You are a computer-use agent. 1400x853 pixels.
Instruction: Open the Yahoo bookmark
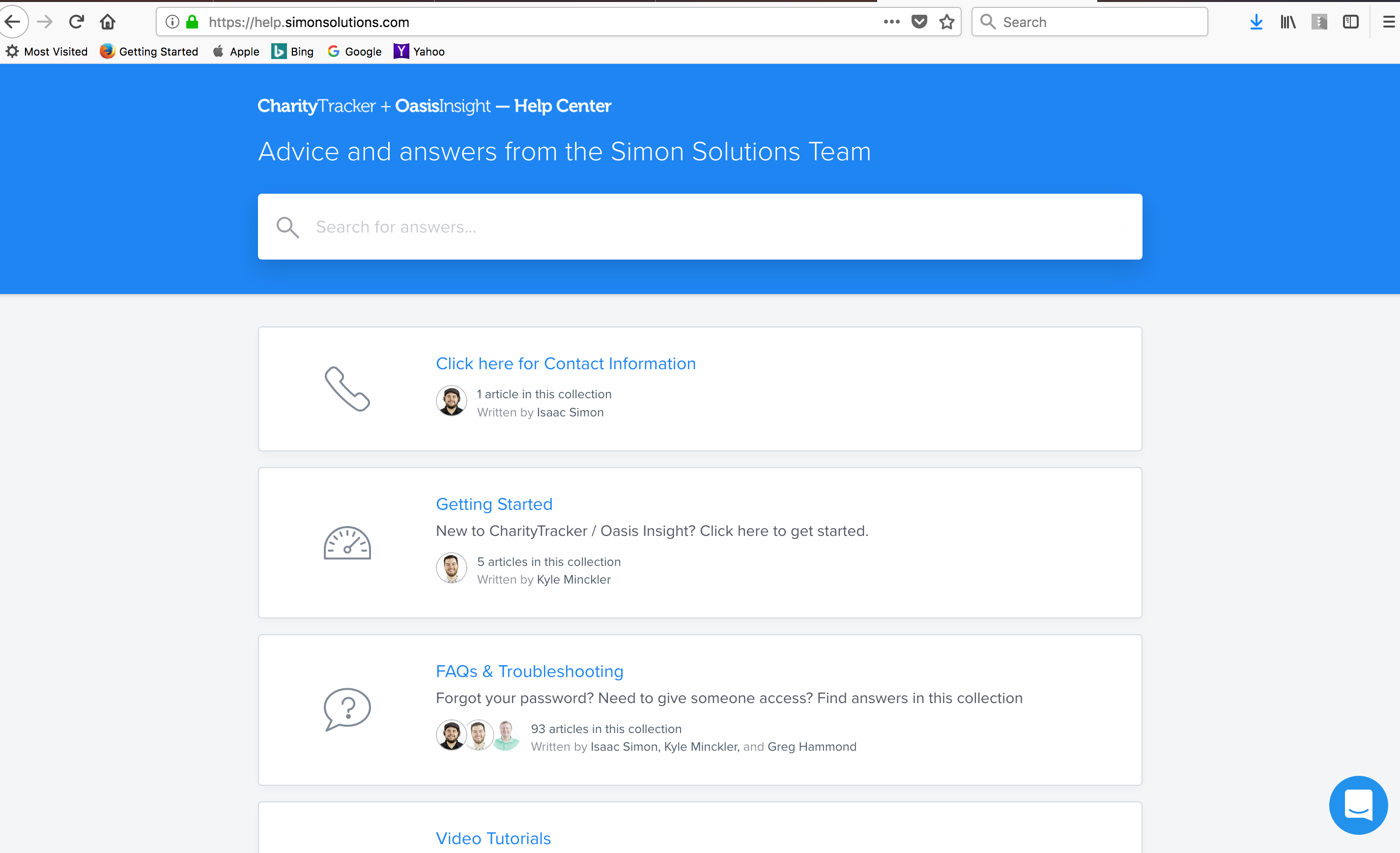(419, 52)
